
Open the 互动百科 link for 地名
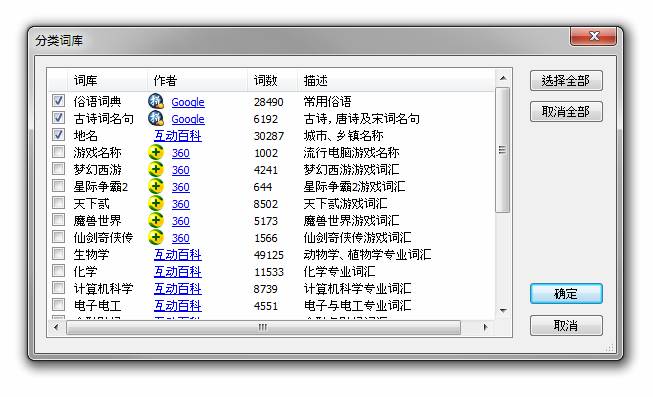(178, 136)
